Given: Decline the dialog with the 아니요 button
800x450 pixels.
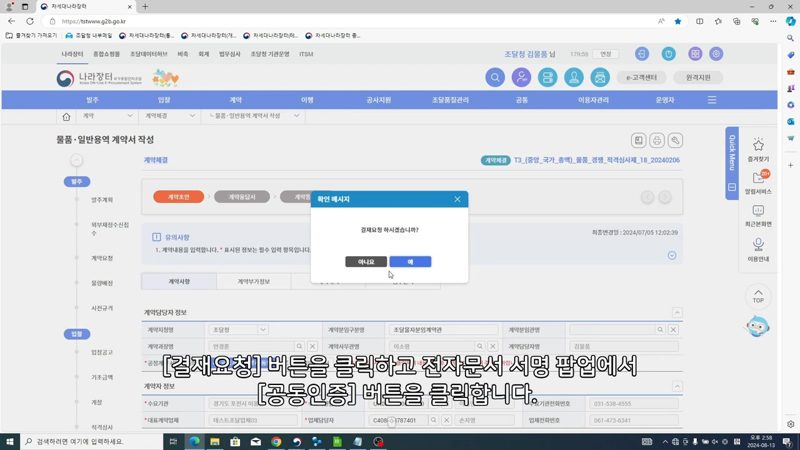Looking at the screenshot, I should 366,262.
